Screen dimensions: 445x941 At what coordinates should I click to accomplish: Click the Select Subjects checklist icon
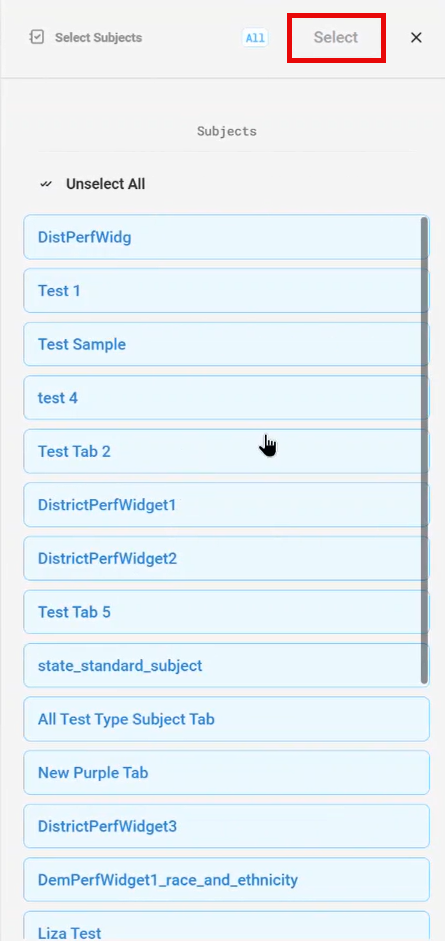[x=37, y=37]
